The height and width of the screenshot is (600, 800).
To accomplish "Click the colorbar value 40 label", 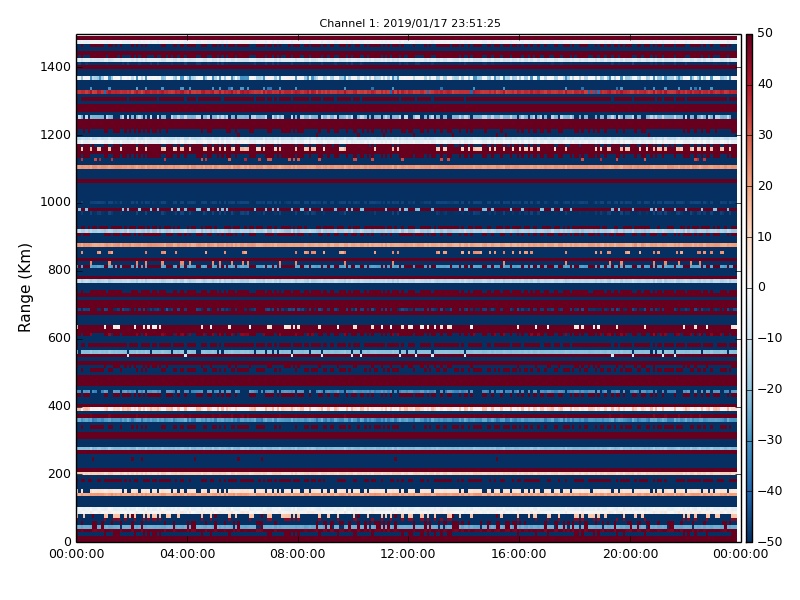I will [765, 84].
